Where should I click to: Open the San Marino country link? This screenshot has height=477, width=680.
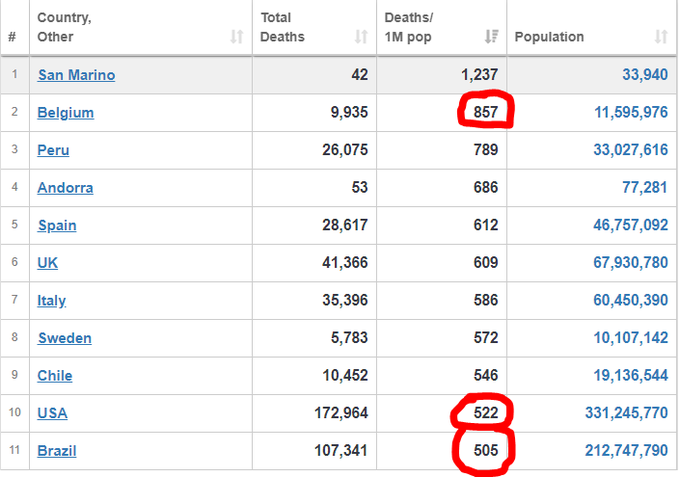pos(76,75)
